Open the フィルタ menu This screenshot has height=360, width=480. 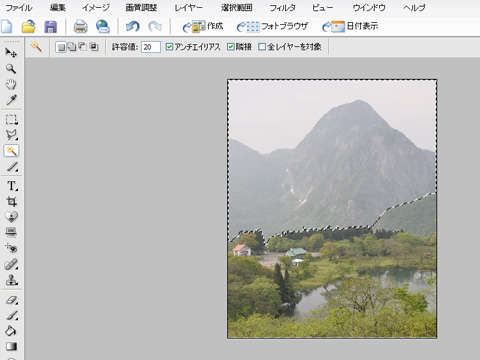[282, 7]
